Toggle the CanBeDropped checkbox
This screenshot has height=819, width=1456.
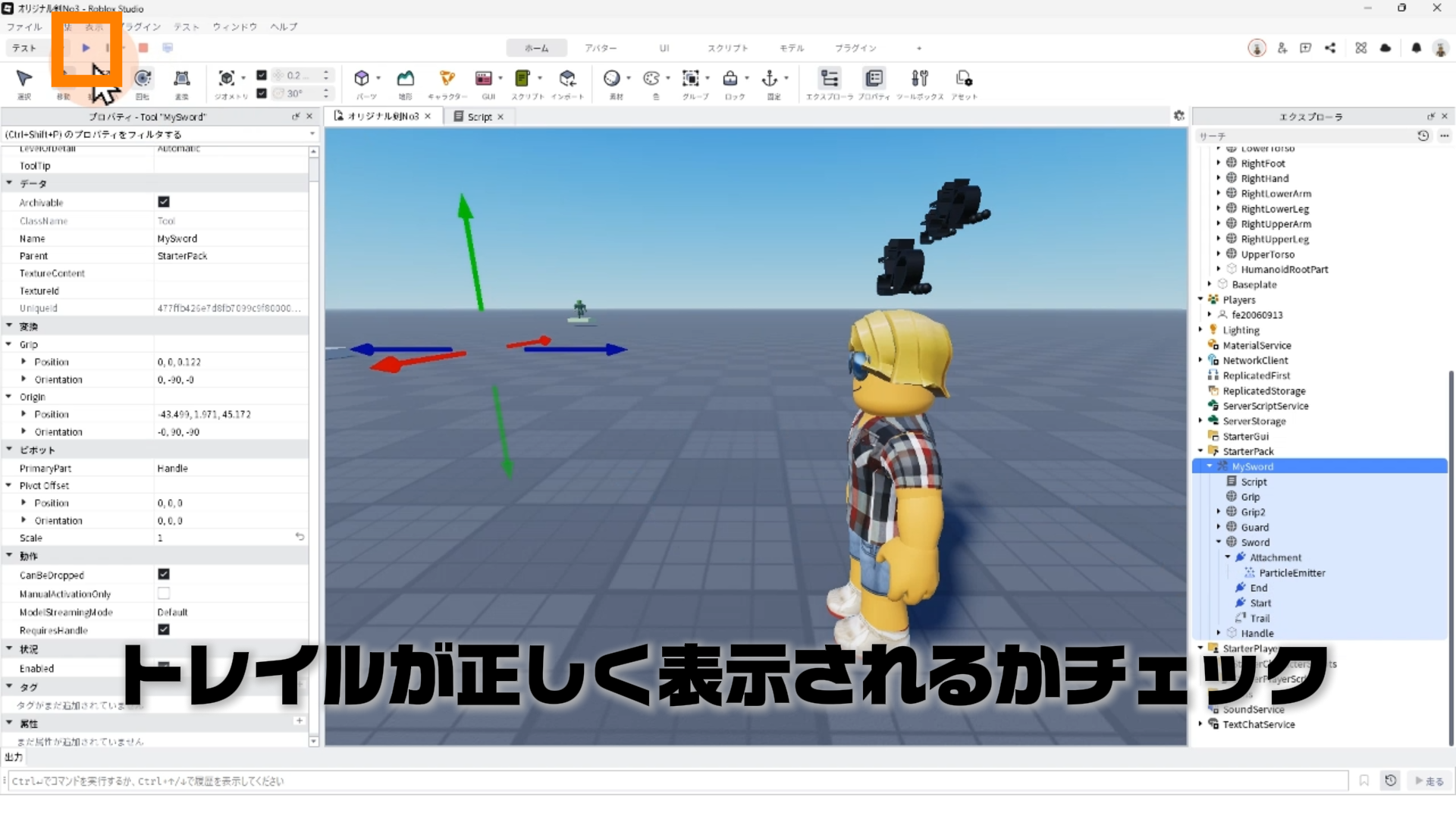pyautogui.click(x=164, y=575)
